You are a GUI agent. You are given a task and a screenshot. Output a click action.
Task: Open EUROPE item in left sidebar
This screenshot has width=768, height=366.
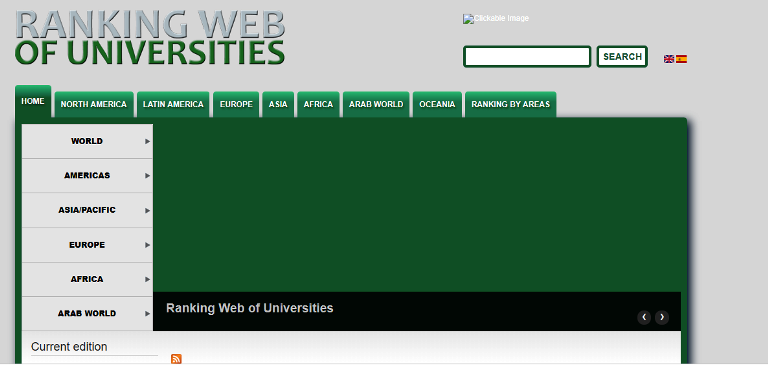coord(87,245)
